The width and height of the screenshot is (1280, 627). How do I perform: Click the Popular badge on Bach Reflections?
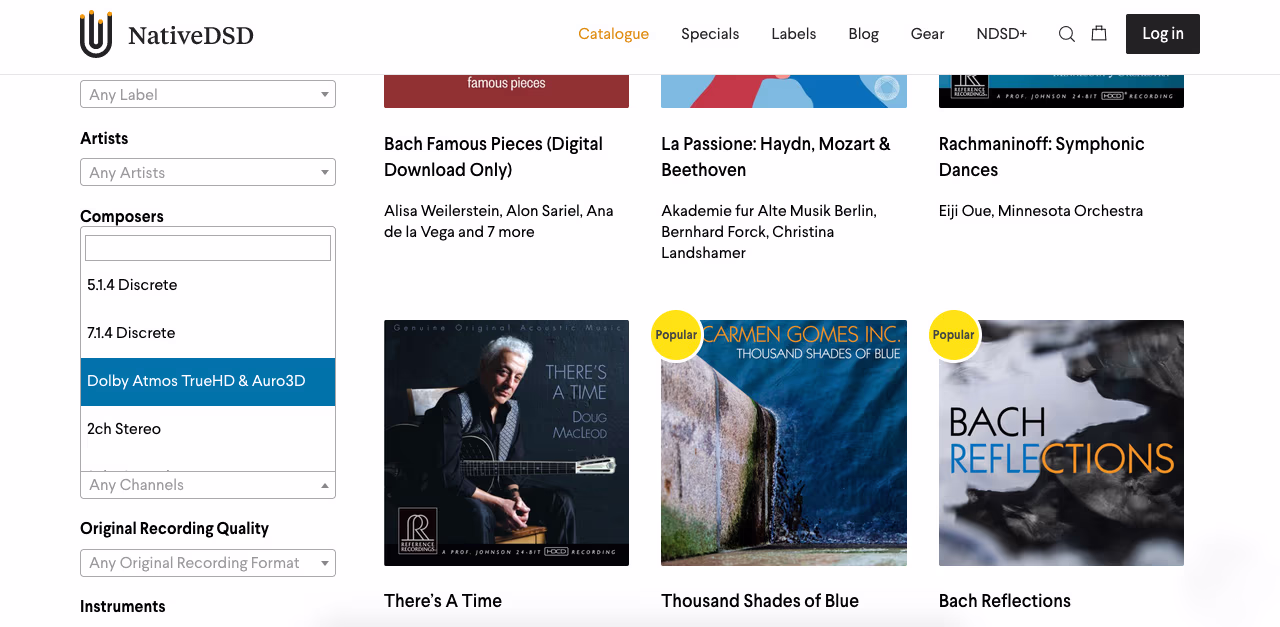point(954,335)
